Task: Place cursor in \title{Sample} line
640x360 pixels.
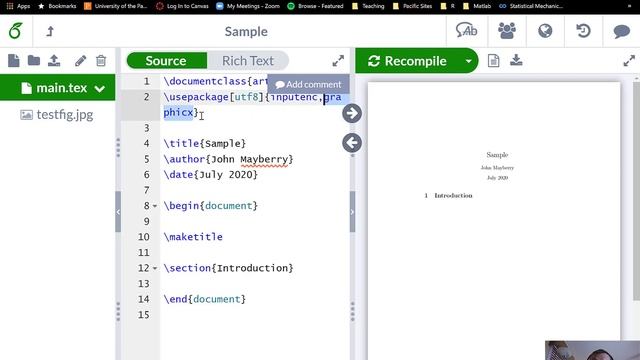Action: pyautogui.click(x=204, y=144)
